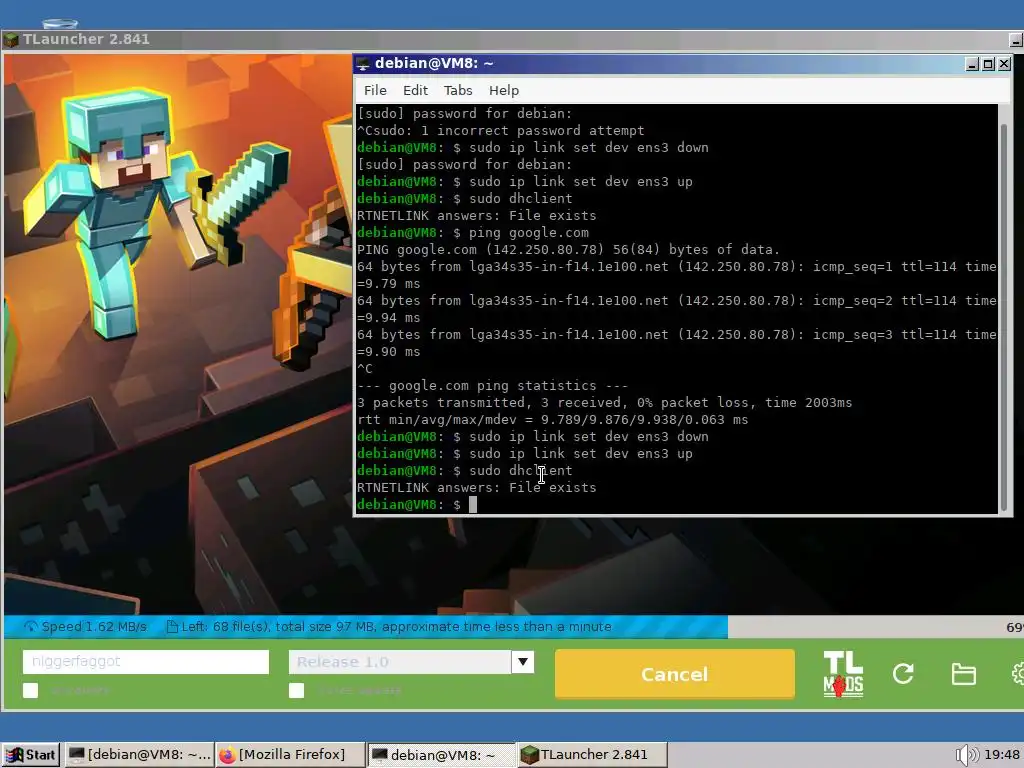
Task: Expand the version dropdown arrow
Action: 522,662
